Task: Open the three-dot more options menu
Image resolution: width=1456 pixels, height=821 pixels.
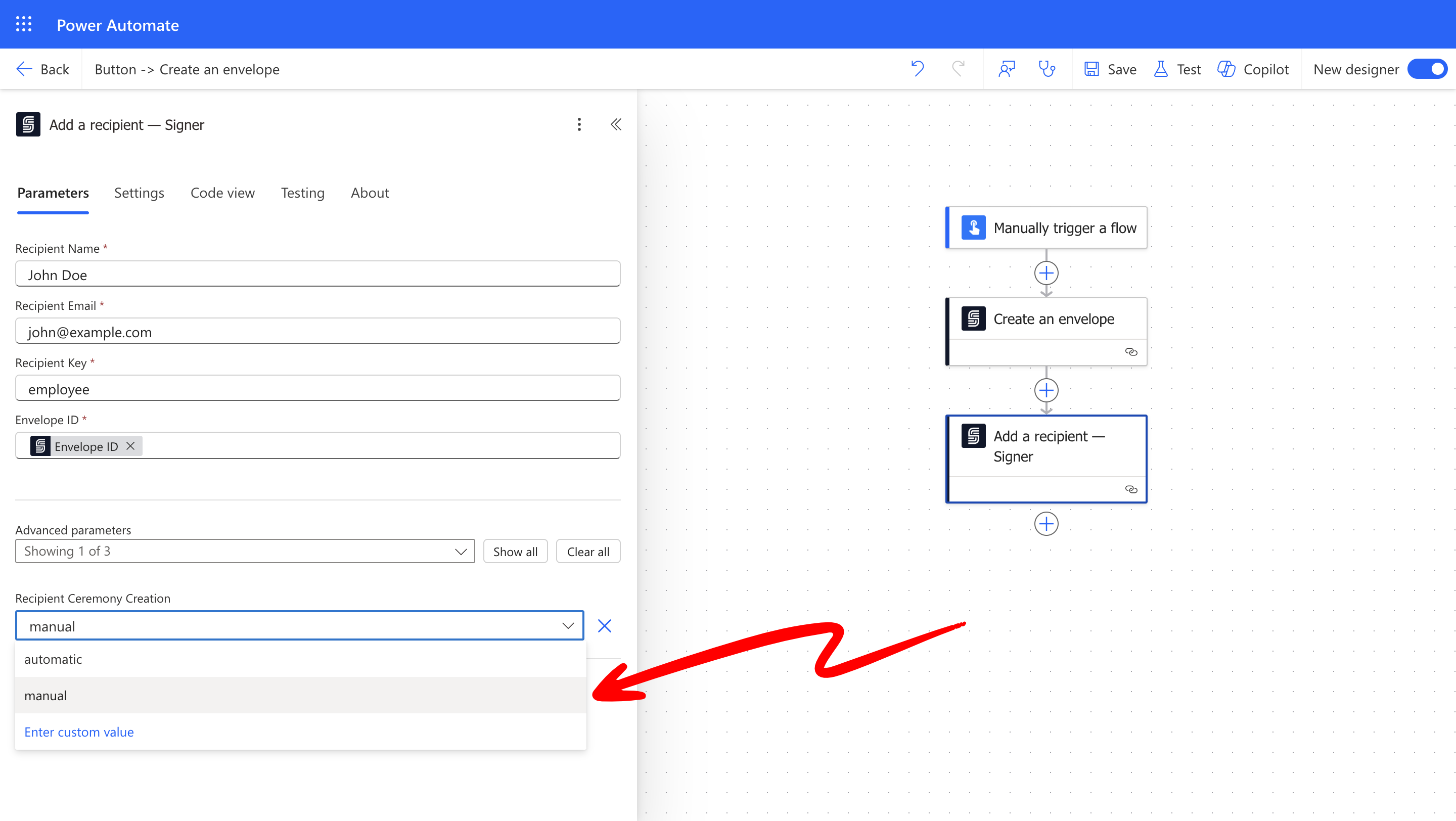Action: (579, 124)
